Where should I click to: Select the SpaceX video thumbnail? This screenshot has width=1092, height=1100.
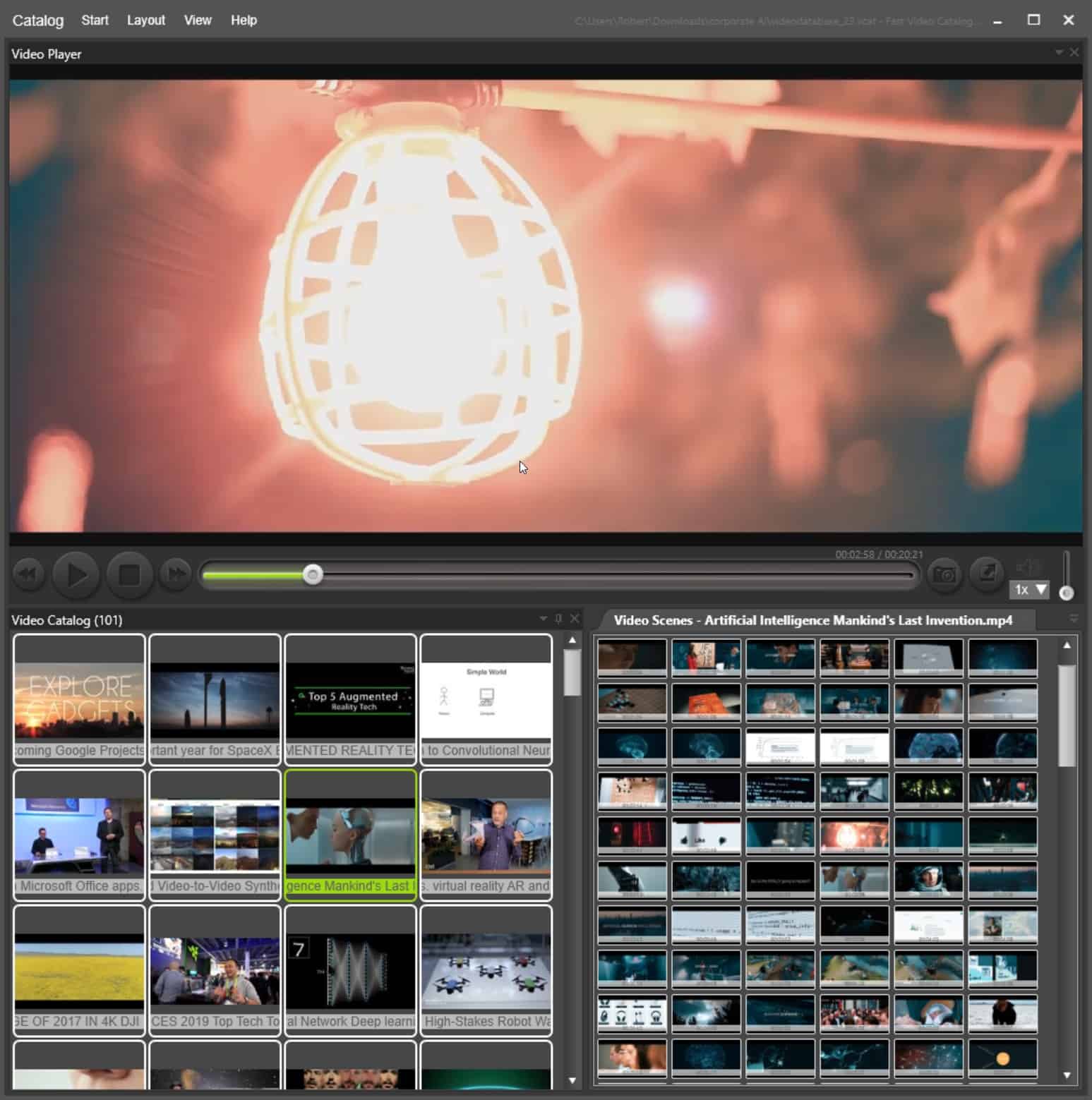pyautogui.click(x=215, y=699)
